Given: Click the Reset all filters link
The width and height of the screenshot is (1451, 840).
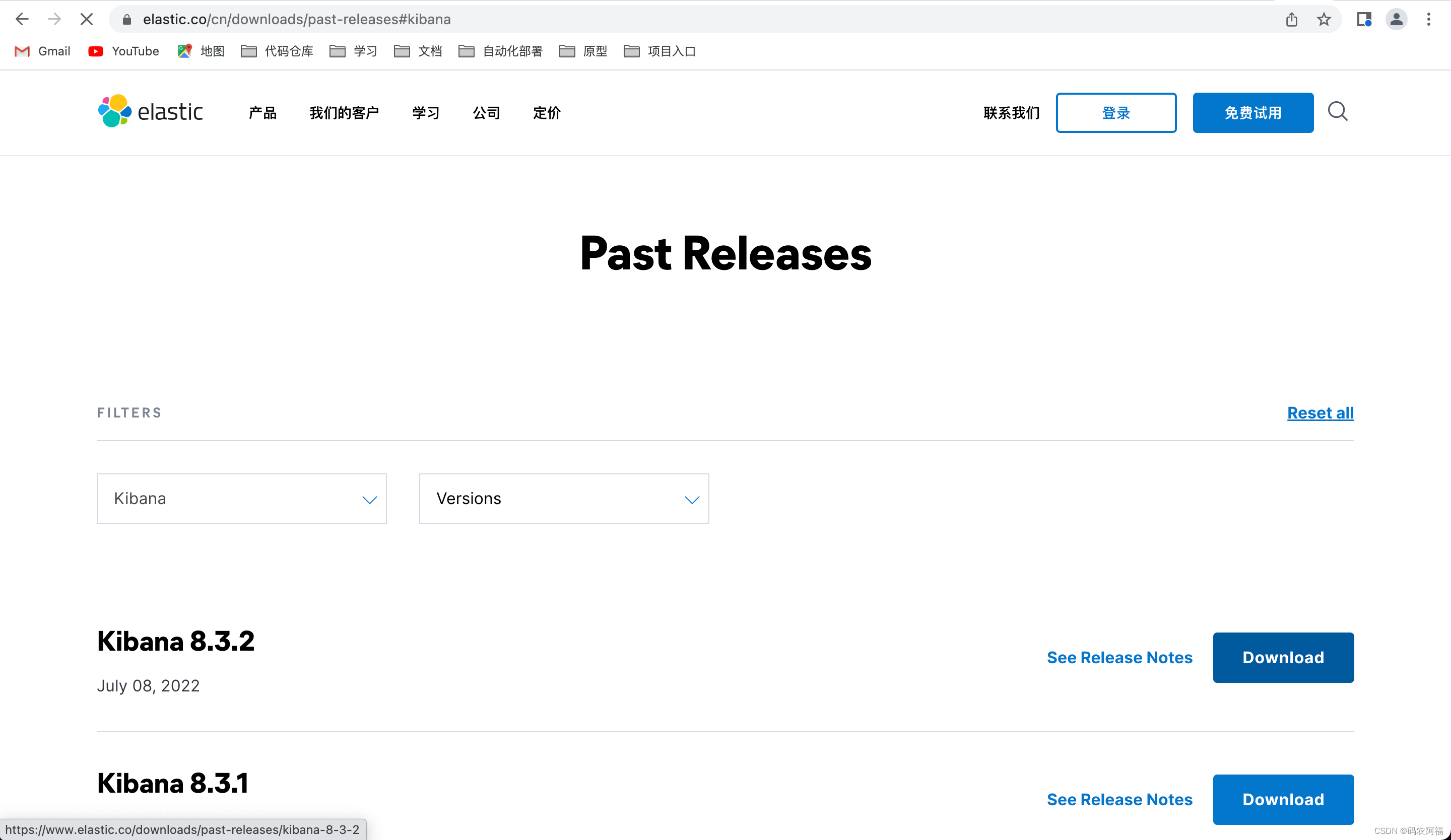Looking at the screenshot, I should pyautogui.click(x=1321, y=413).
